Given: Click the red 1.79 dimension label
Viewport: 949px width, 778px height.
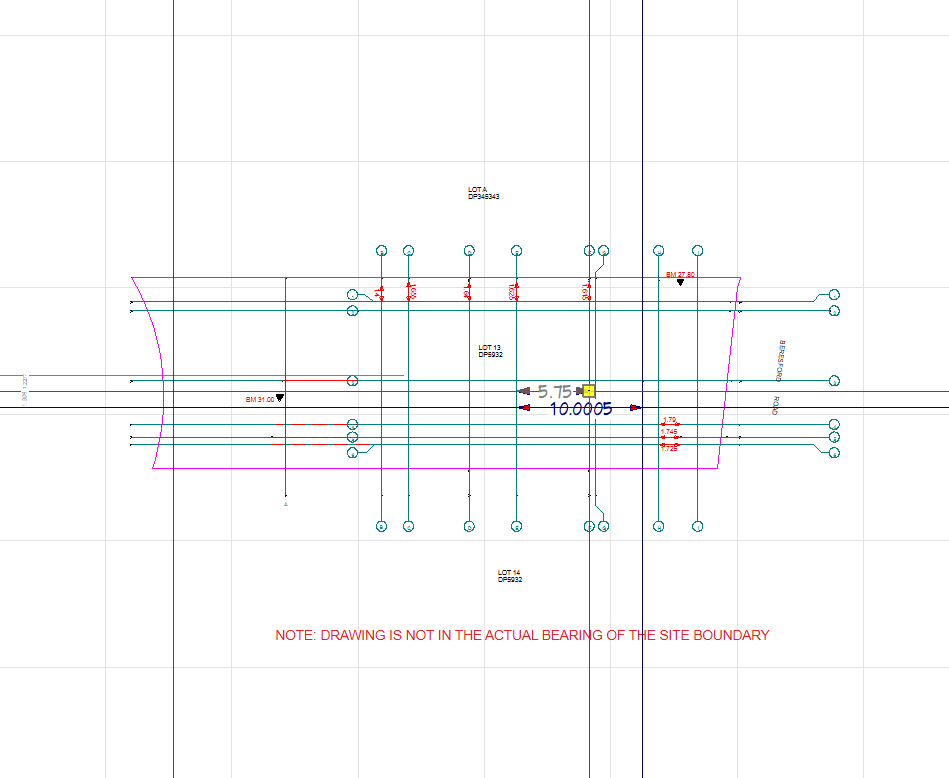Looking at the screenshot, I should coord(670,420).
